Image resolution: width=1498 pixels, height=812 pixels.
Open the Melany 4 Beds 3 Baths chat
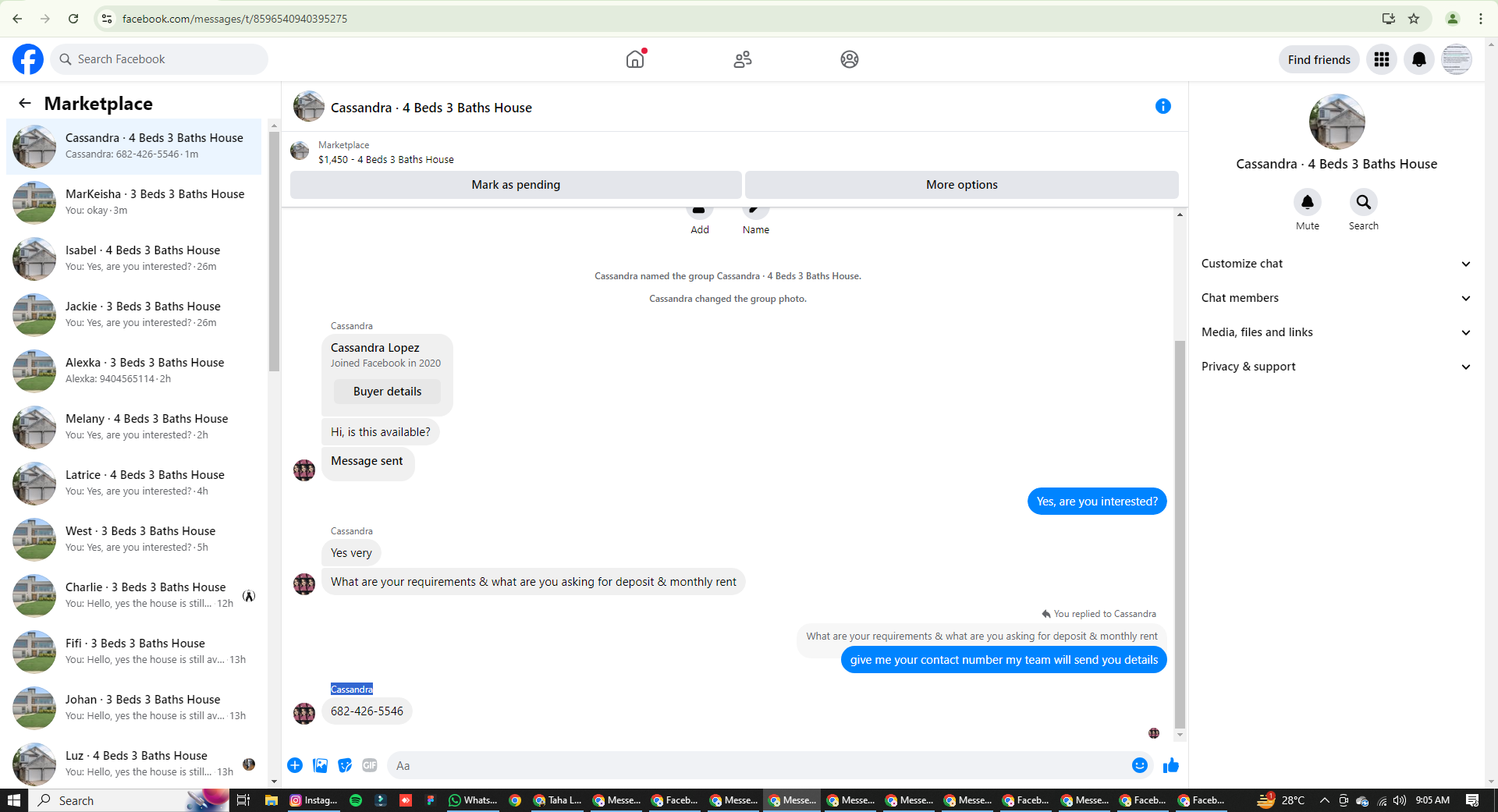[x=134, y=427]
